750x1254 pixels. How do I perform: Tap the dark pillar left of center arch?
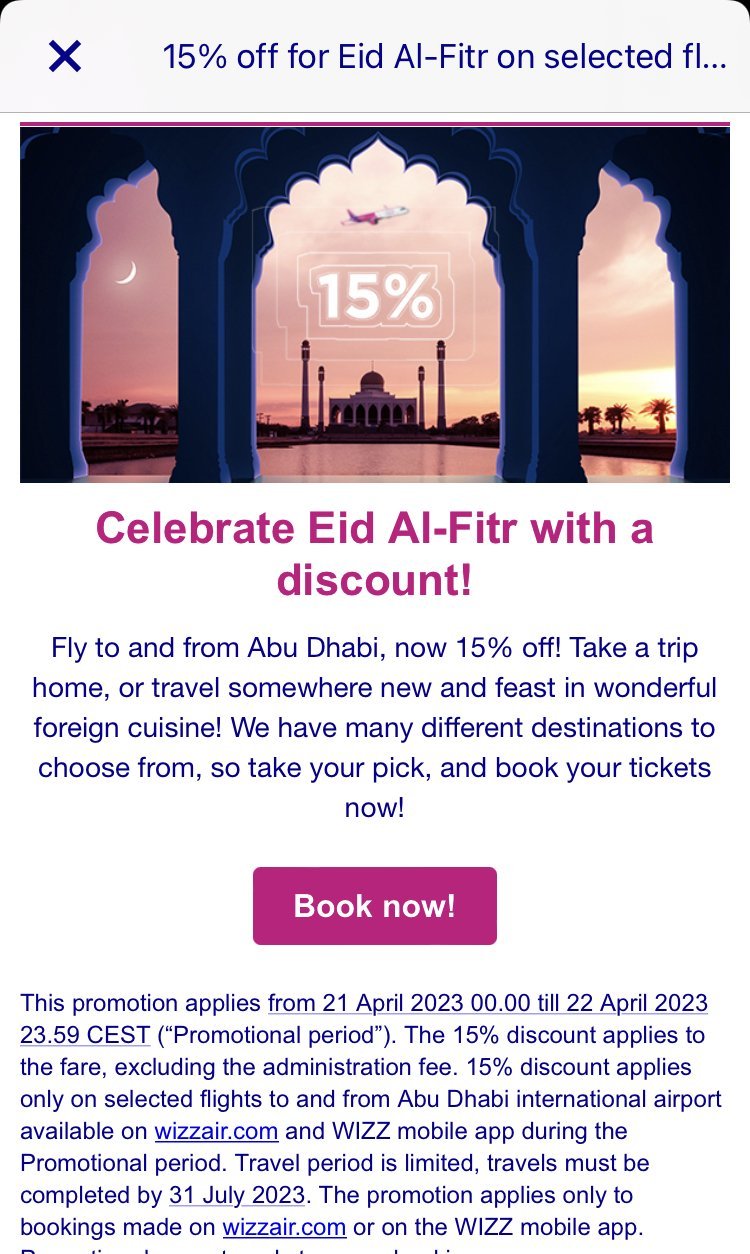215,330
